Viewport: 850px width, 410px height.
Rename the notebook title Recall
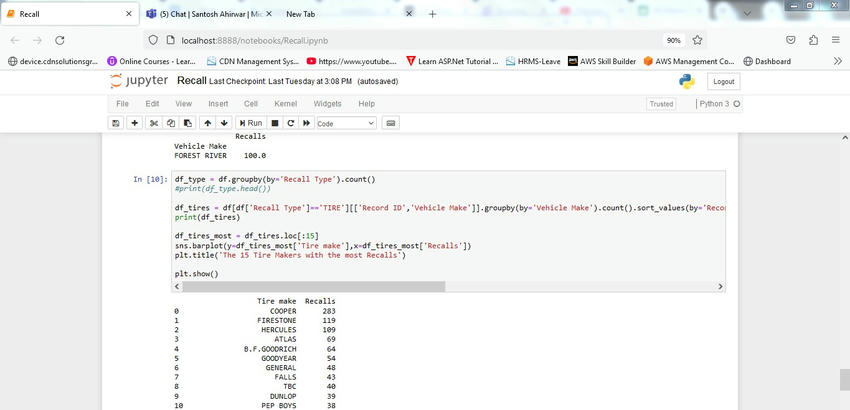click(x=191, y=81)
